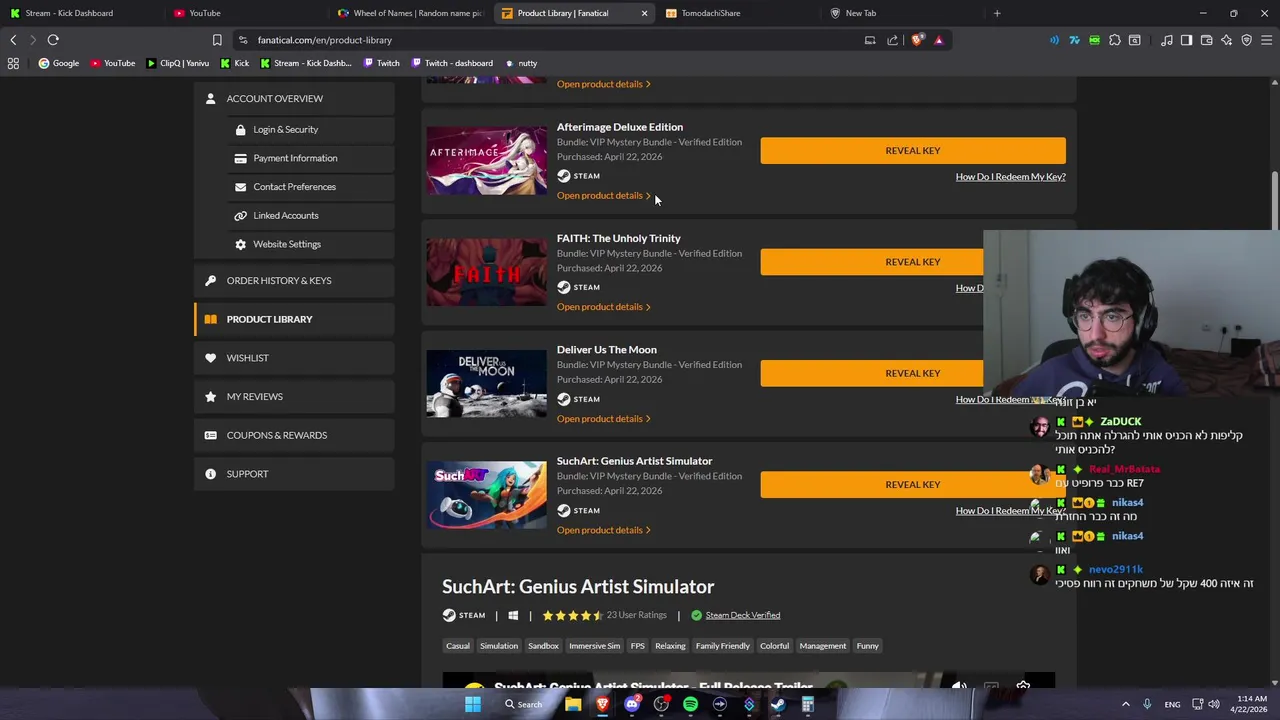The width and height of the screenshot is (1280, 720).
Task: Open product details under Deliver Us The Moon
Action: coord(603,418)
